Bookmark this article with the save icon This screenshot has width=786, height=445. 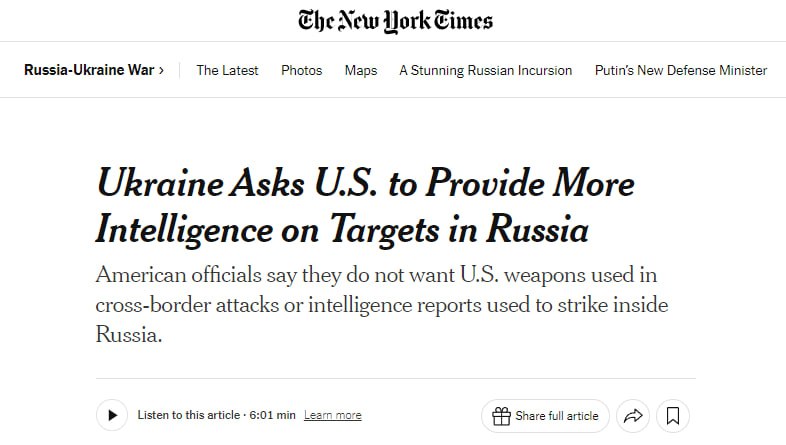click(x=674, y=416)
